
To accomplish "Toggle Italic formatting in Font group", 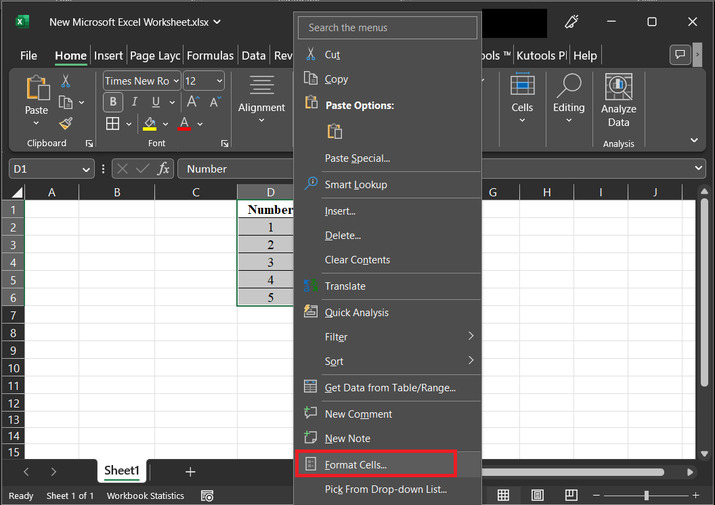I will 133,102.
